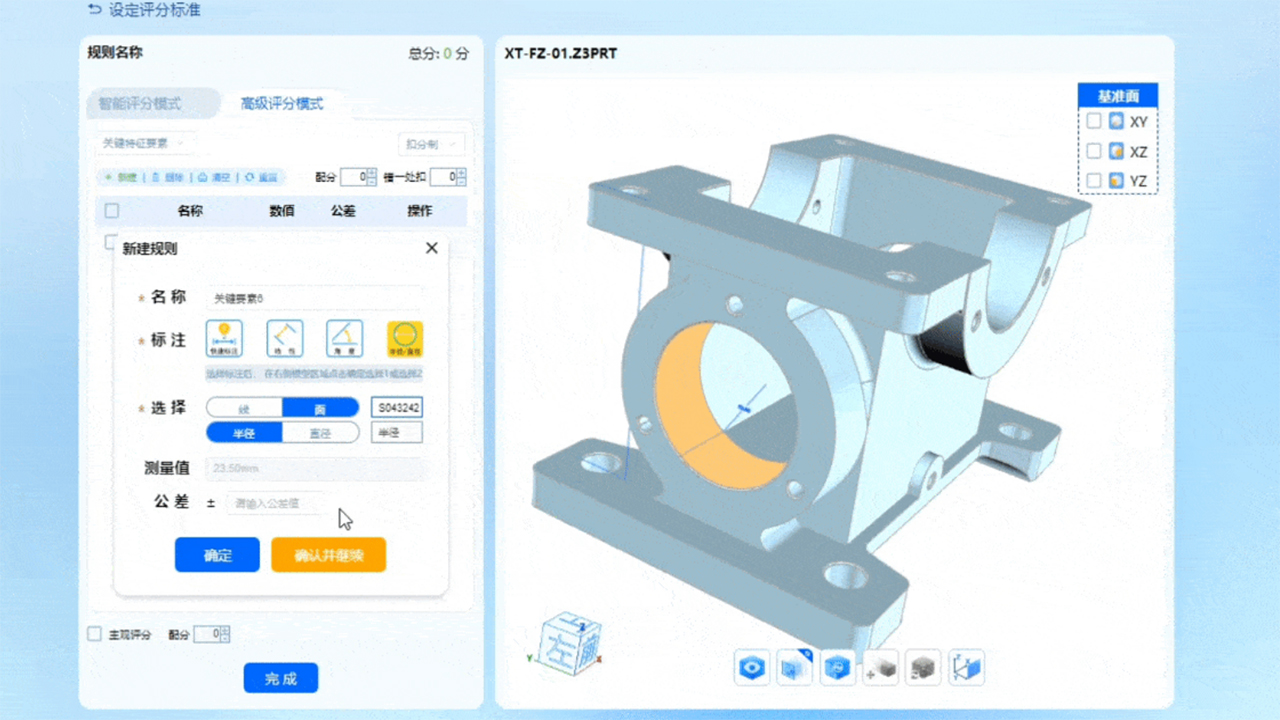The width and height of the screenshot is (1280, 720).
Task: Check the XY datum plane checkbox
Action: coord(1094,121)
